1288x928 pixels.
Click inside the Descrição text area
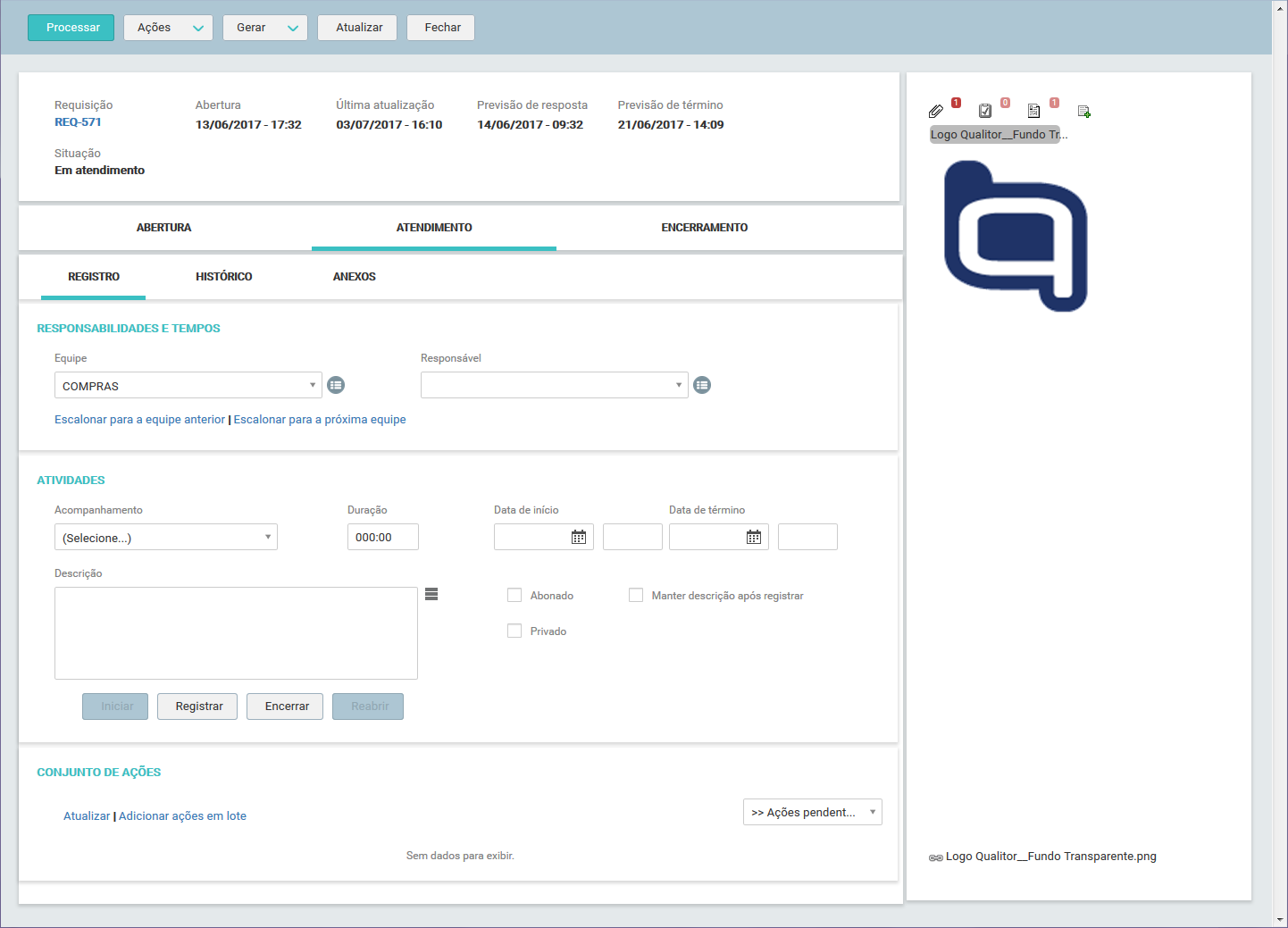tap(236, 633)
